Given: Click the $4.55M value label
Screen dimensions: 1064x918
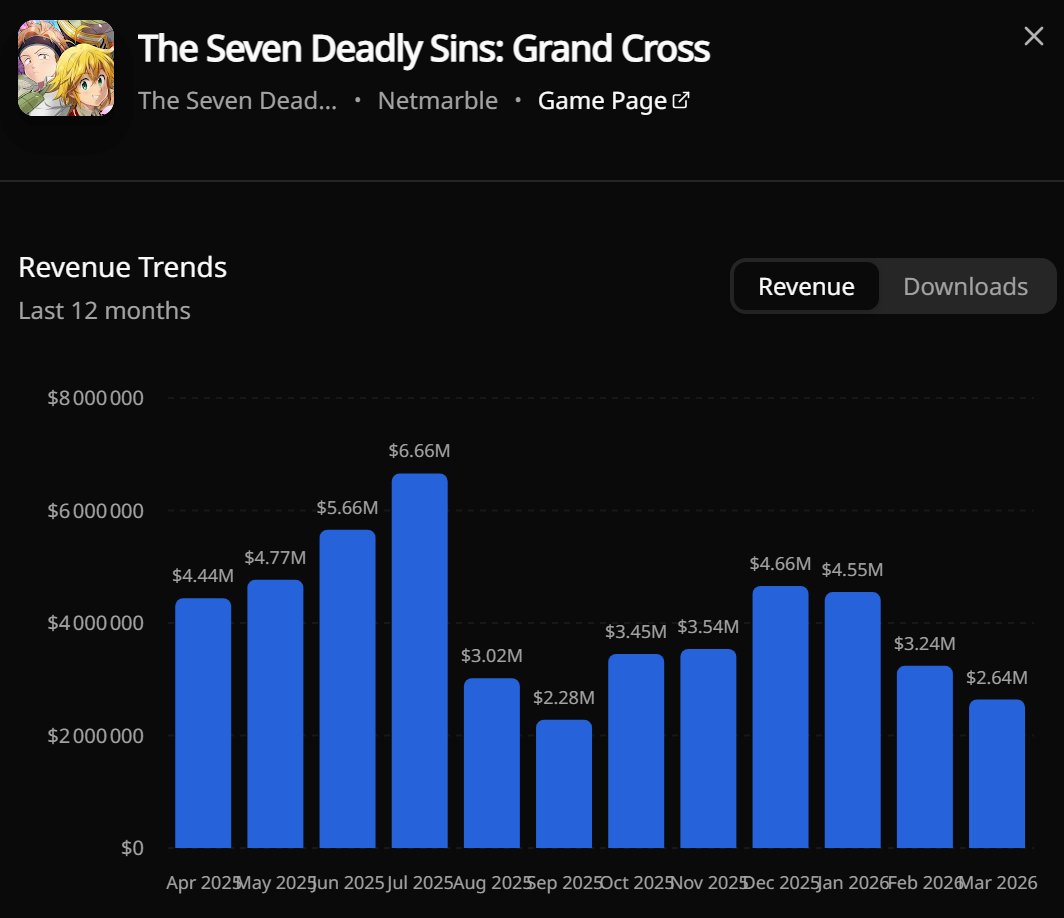Looking at the screenshot, I should 852,569.
